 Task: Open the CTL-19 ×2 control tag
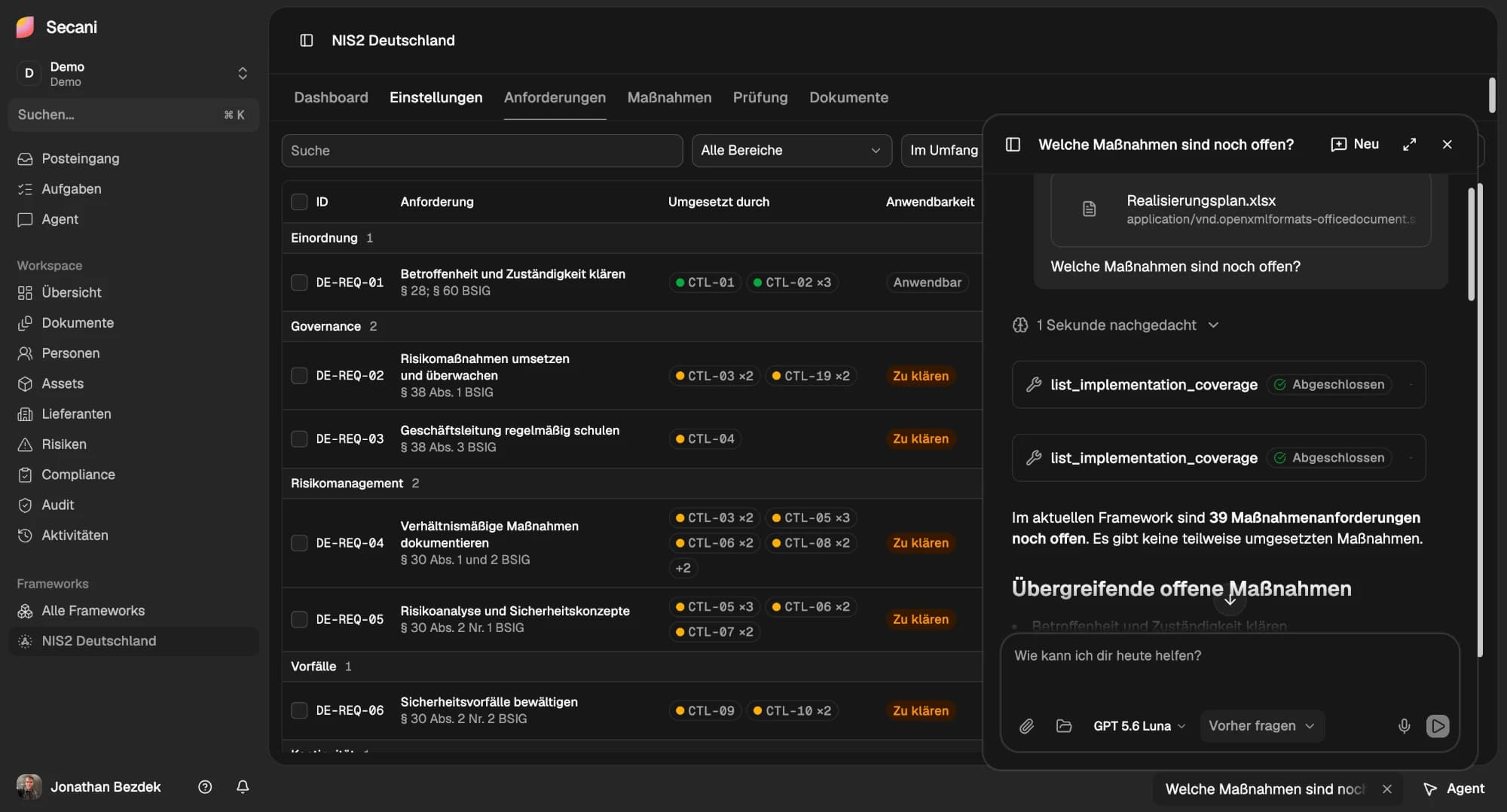811,376
